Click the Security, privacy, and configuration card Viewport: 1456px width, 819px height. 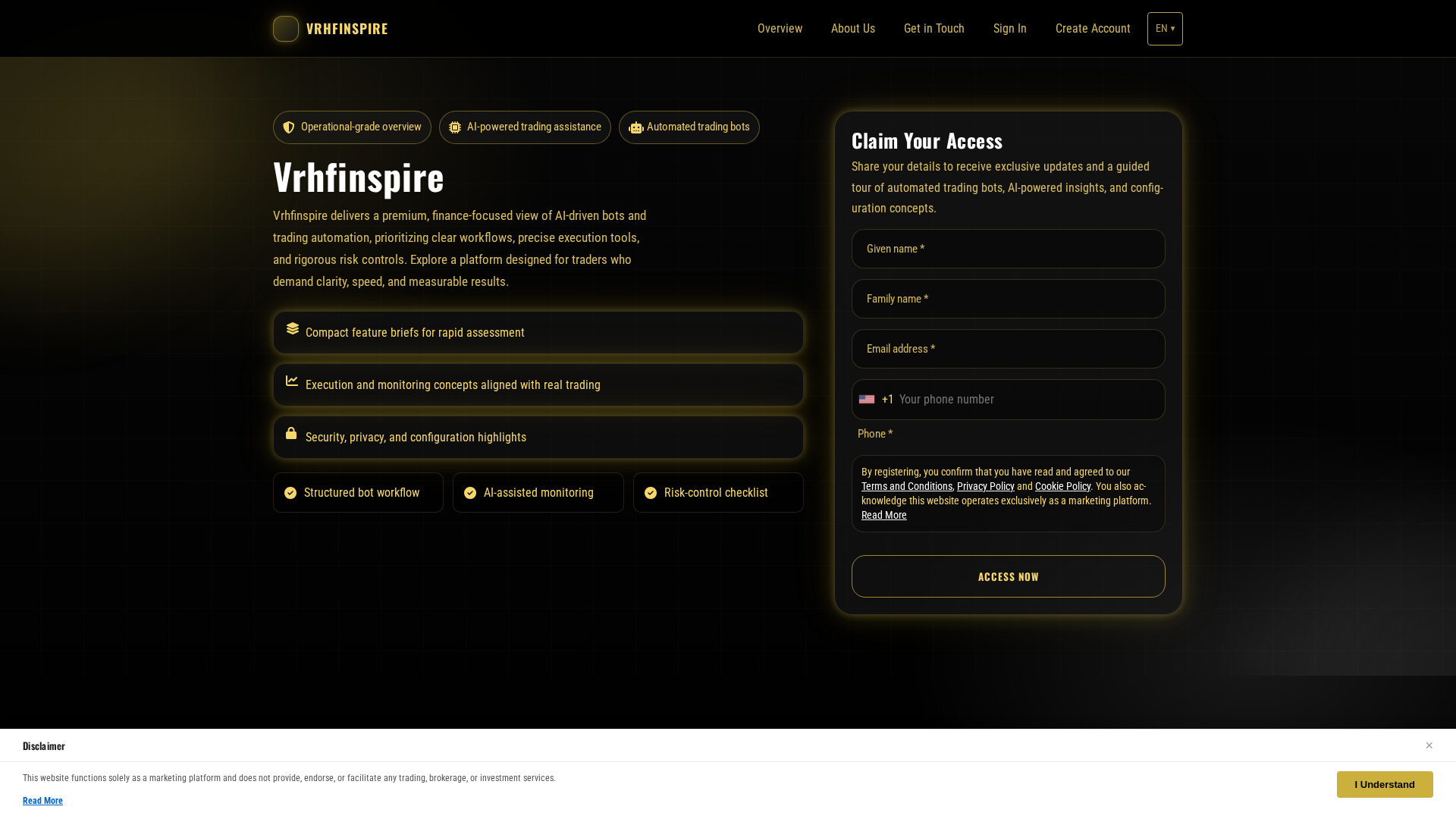[538, 437]
